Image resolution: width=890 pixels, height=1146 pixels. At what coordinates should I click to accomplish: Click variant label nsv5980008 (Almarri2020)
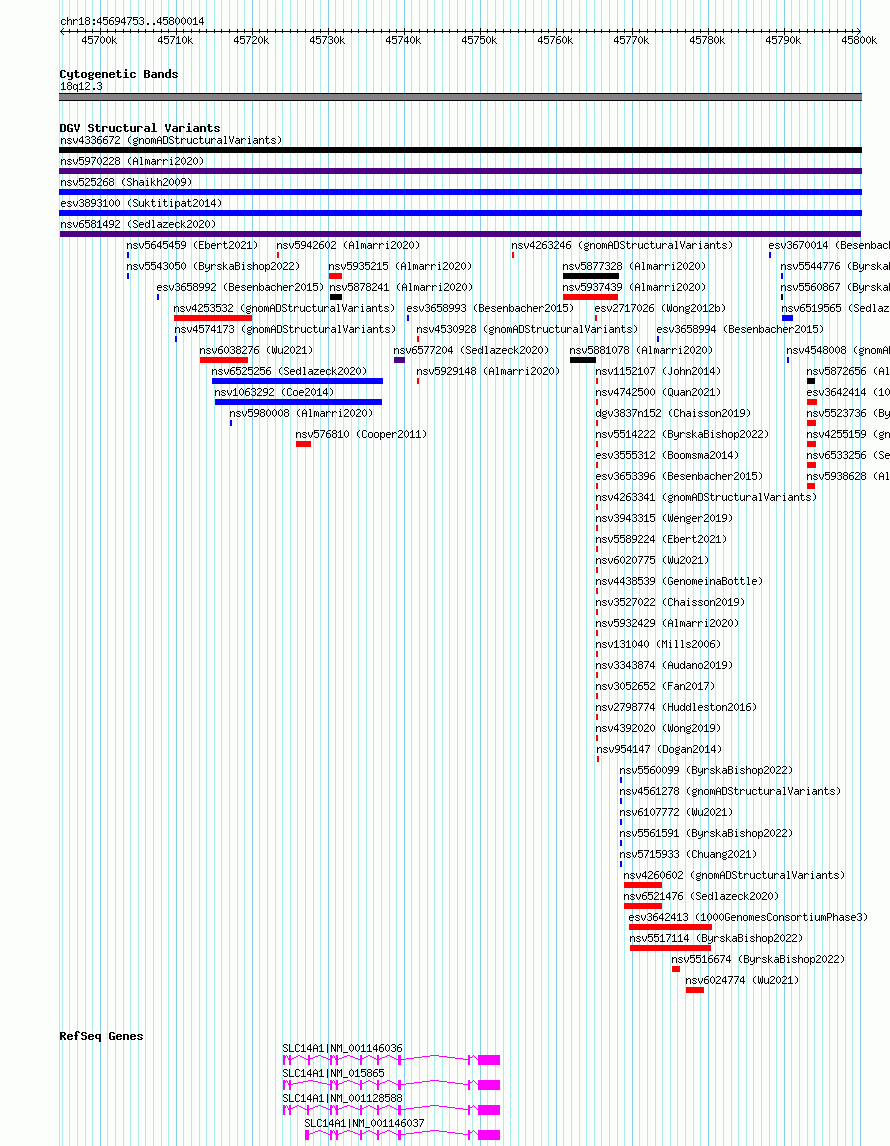[x=301, y=413]
